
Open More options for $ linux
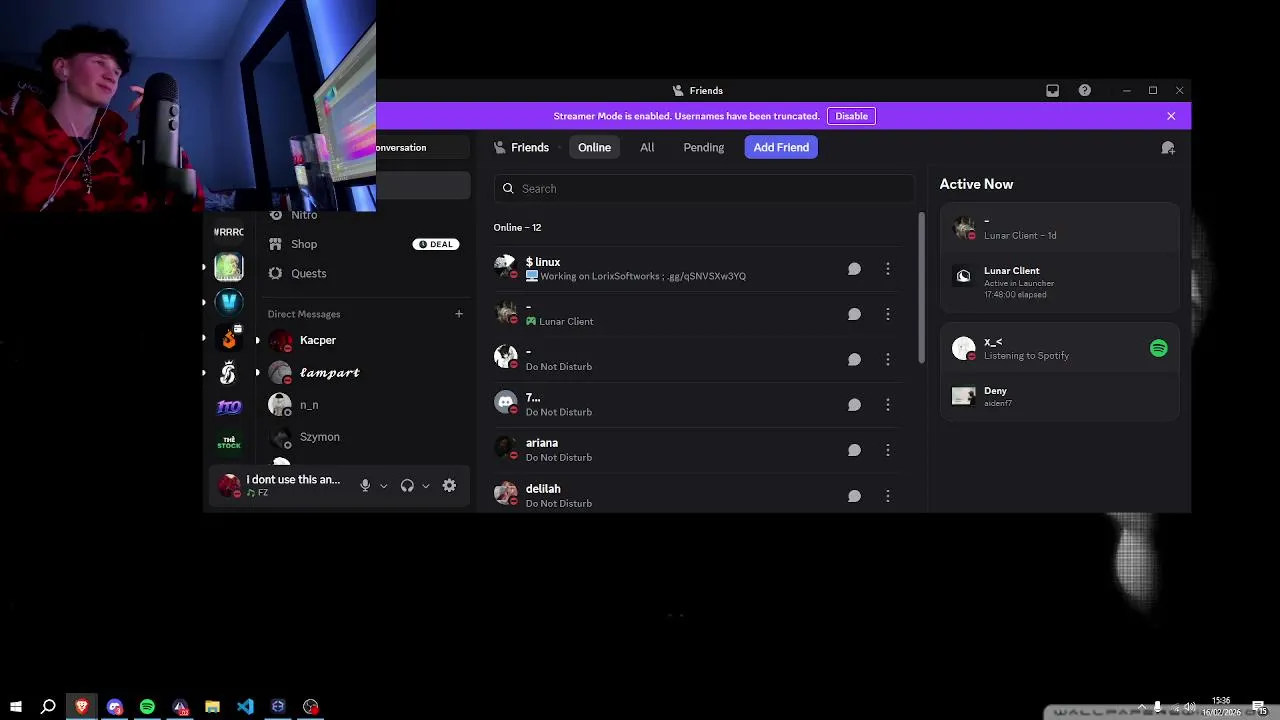(887, 269)
